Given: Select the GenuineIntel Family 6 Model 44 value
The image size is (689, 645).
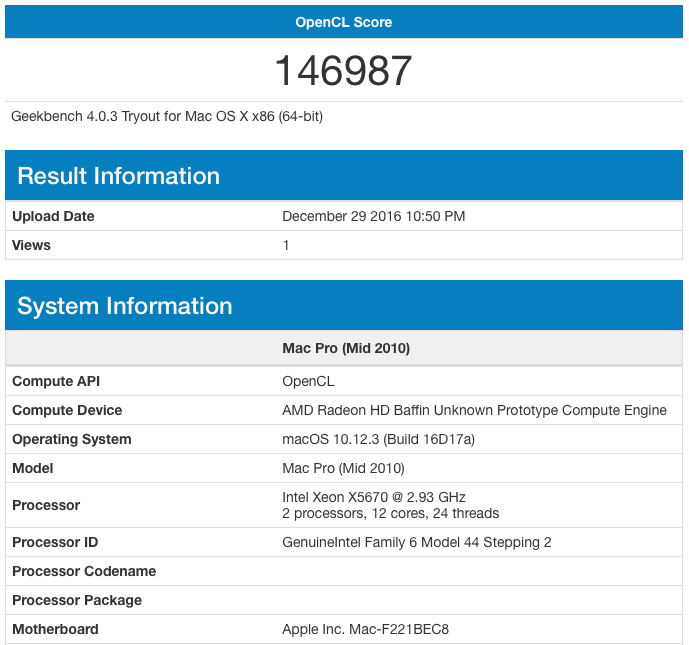Looking at the screenshot, I should click(x=417, y=543).
